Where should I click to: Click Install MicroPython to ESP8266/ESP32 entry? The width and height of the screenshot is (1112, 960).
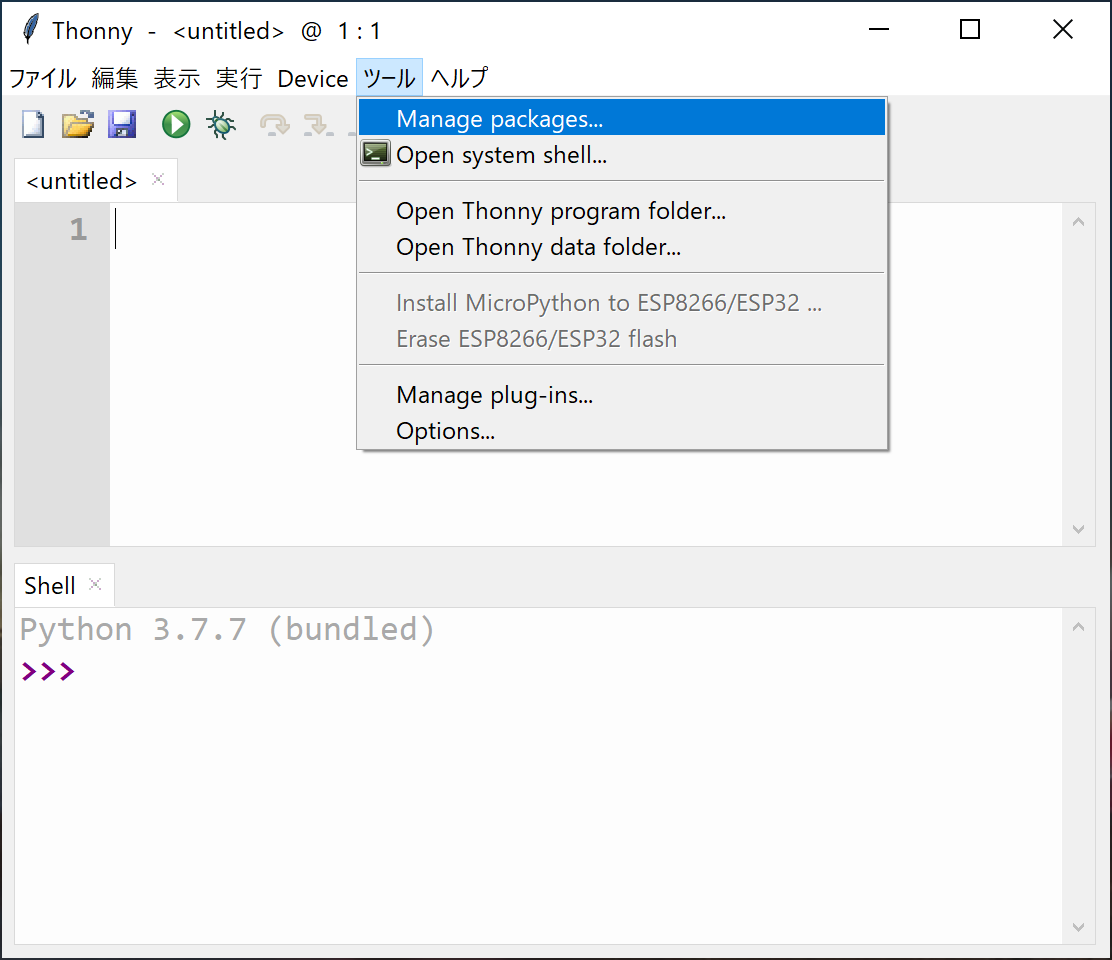[x=622, y=303]
